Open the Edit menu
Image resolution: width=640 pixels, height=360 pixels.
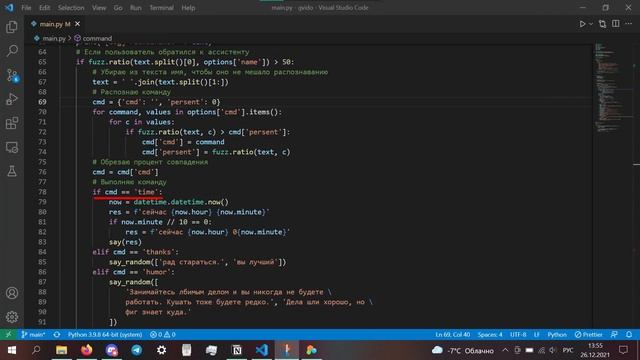[44, 8]
